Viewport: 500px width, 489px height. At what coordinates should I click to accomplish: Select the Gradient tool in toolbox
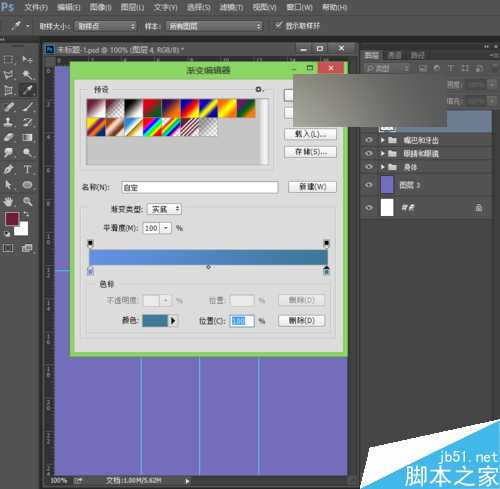pos(27,137)
